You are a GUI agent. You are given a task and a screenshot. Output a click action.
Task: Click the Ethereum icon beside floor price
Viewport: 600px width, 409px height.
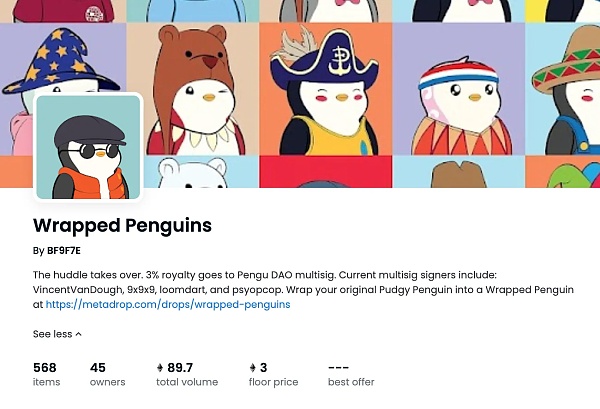252,368
